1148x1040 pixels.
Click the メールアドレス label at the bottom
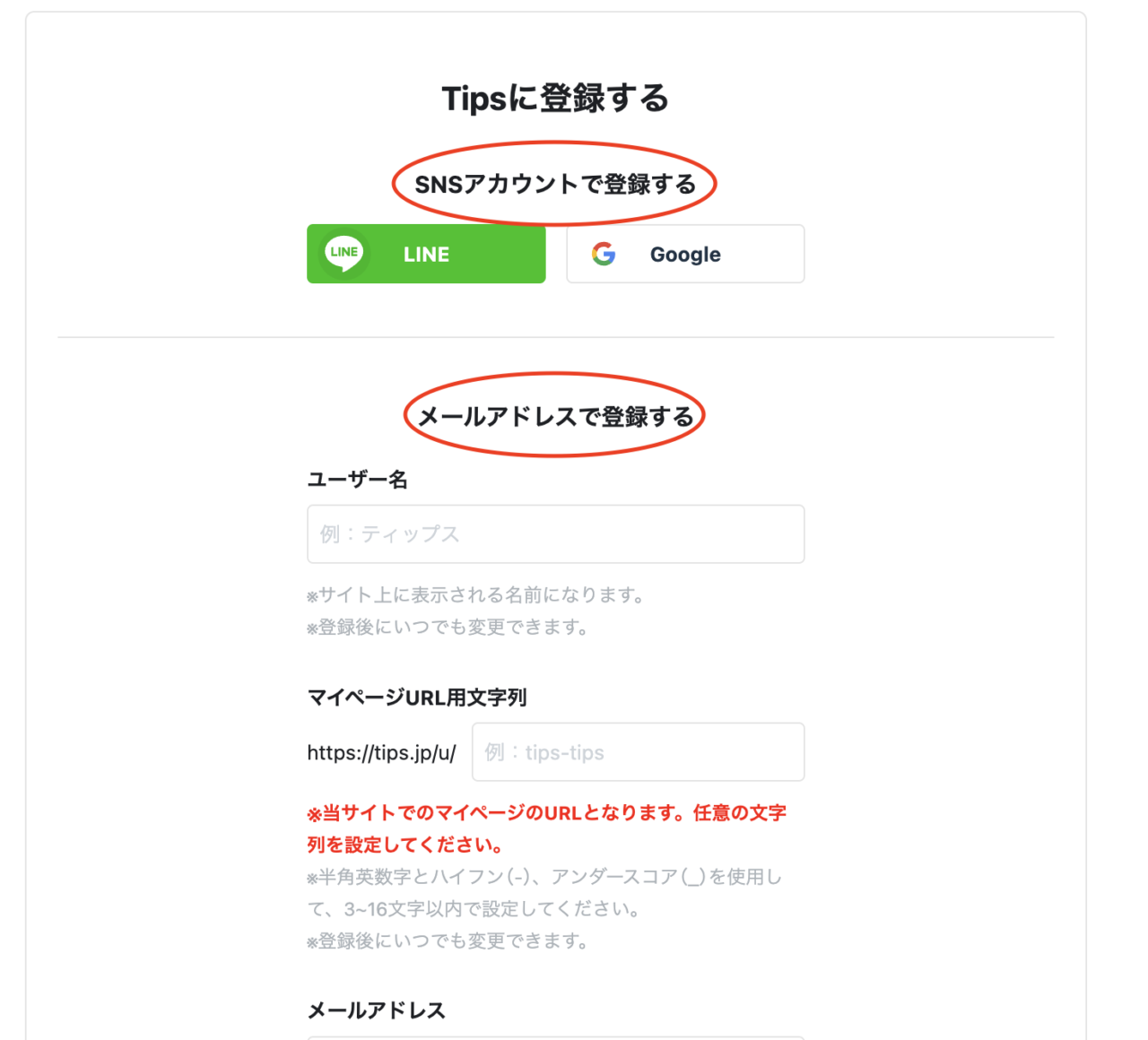(x=377, y=1010)
